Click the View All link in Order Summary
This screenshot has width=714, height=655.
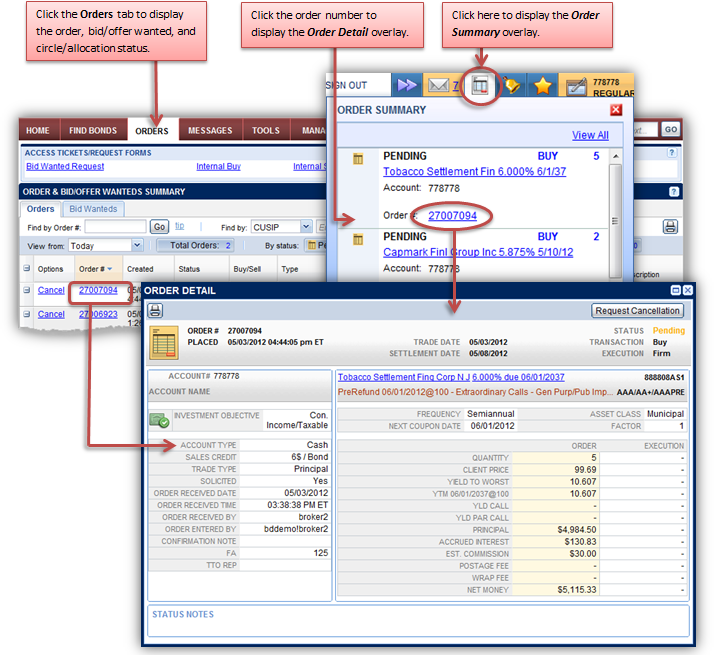coord(589,135)
